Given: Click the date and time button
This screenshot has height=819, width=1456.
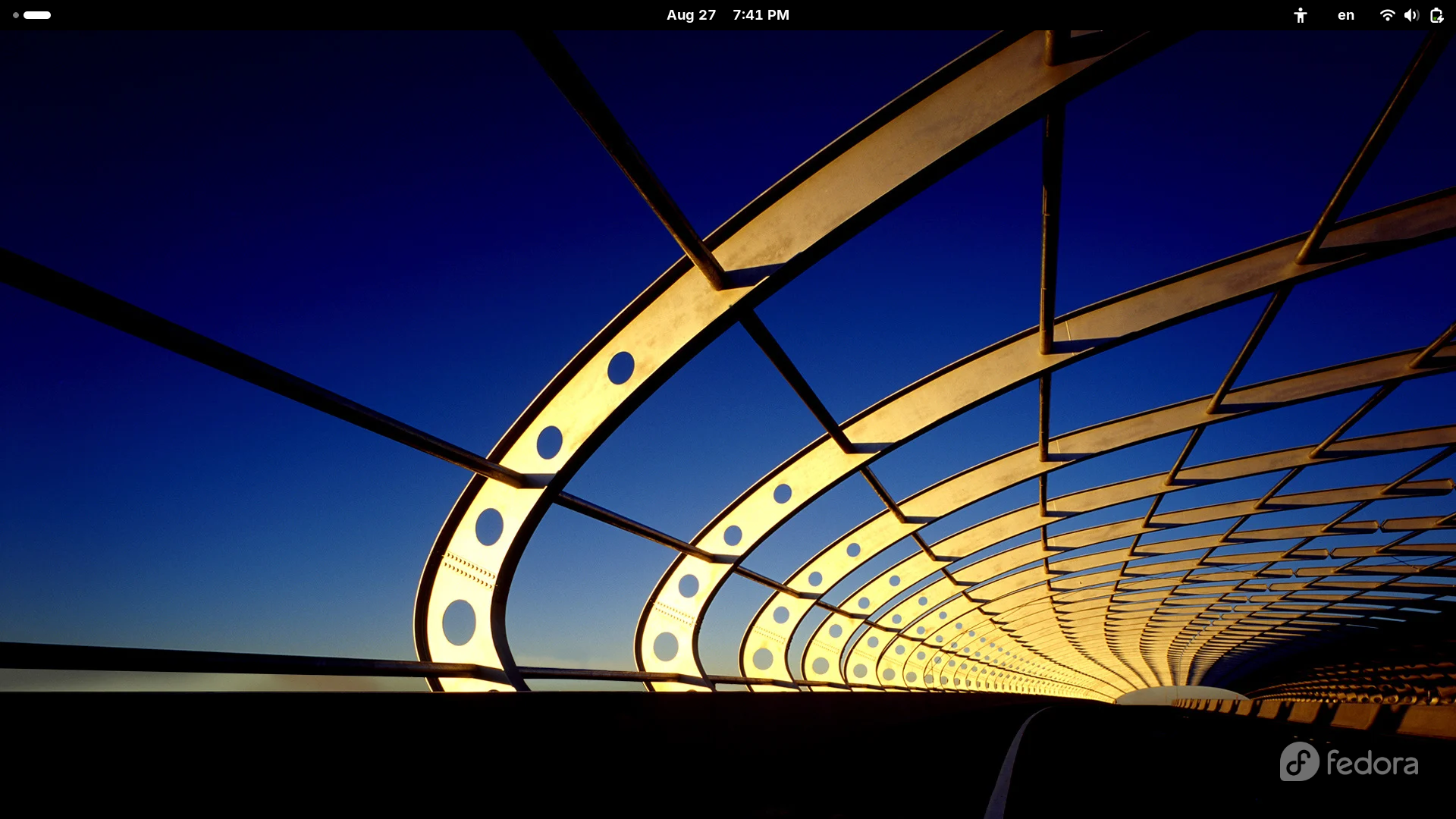Looking at the screenshot, I should [x=727, y=15].
